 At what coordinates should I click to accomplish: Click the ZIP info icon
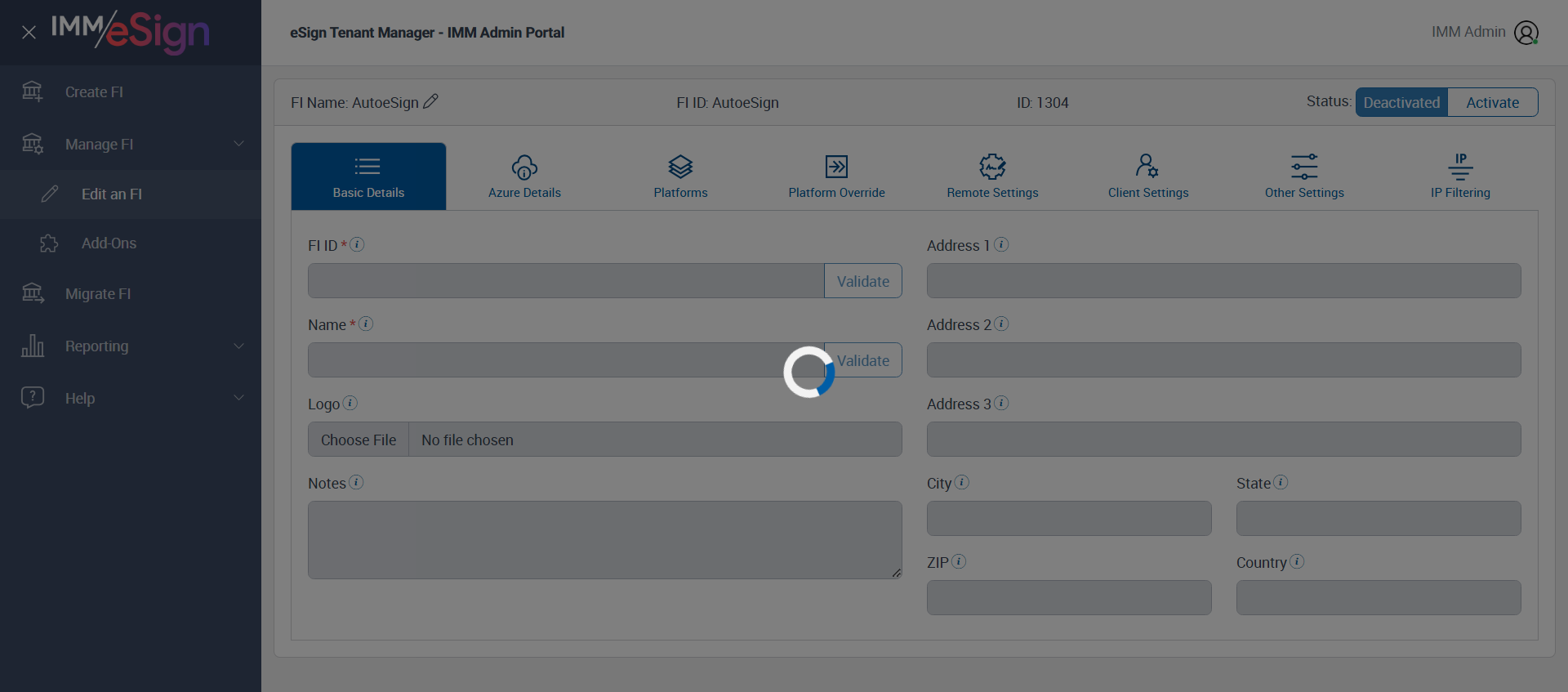pyautogui.click(x=959, y=561)
